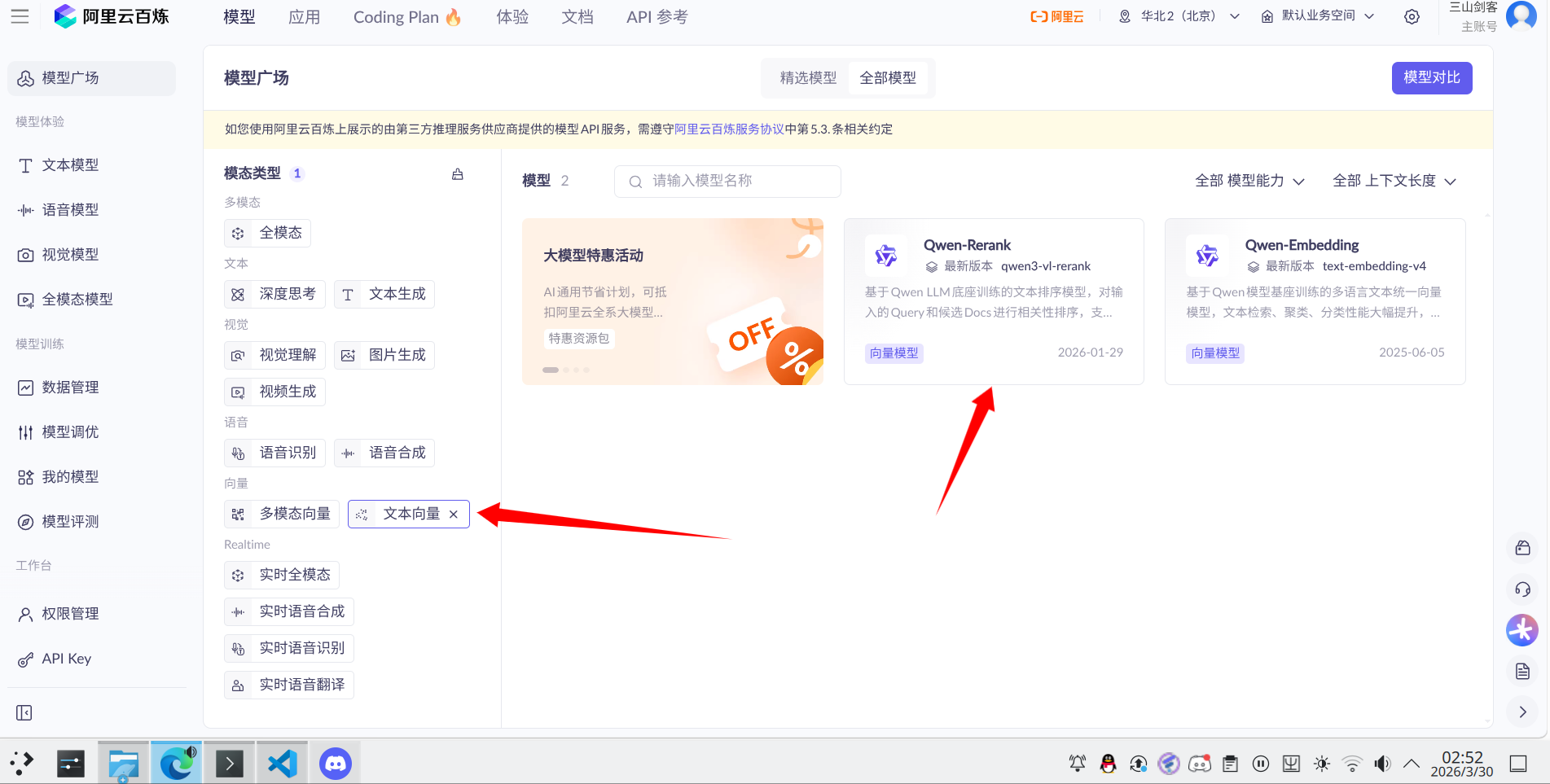Toggle the 全模态 filter chip
Image resolution: width=1550 pixels, height=784 pixels.
(267, 233)
